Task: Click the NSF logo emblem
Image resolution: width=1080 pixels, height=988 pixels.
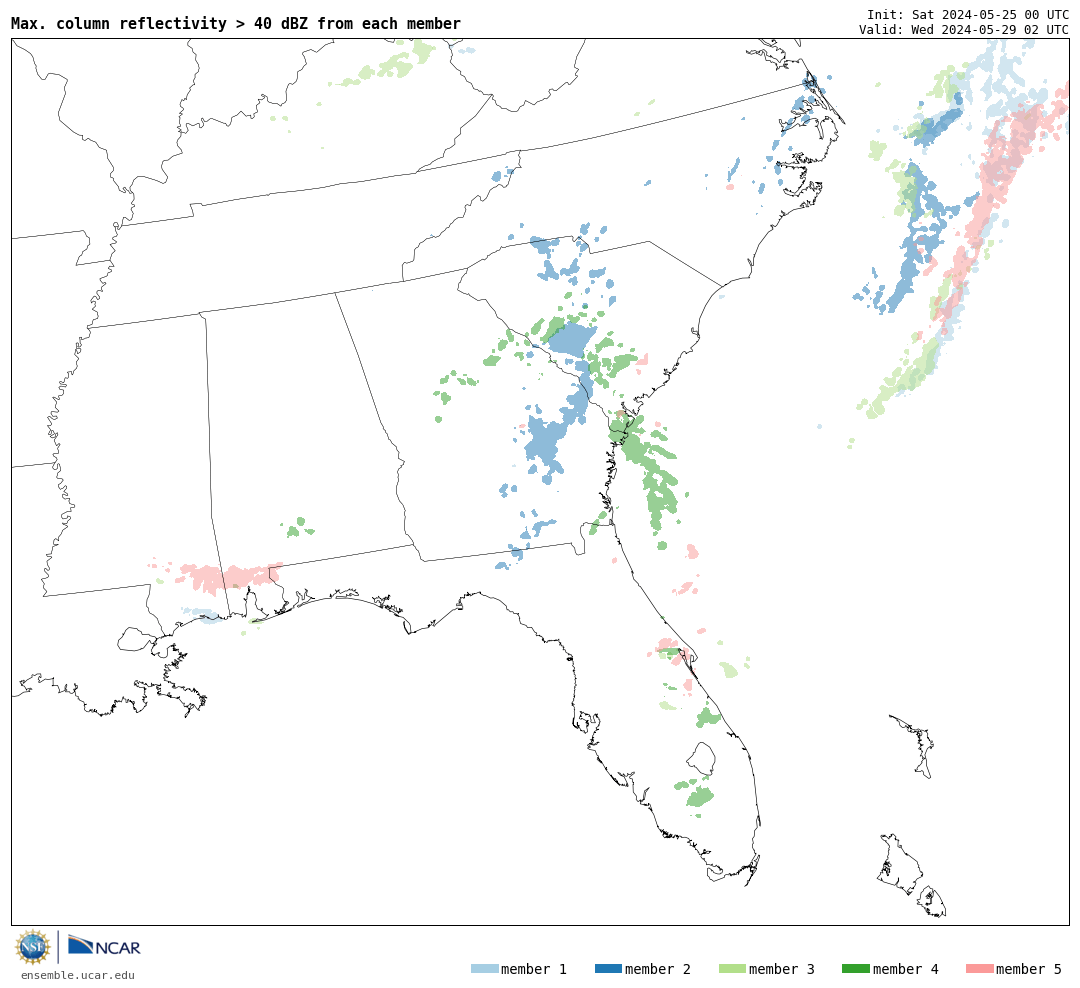Action: pyautogui.click(x=33, y=947)
